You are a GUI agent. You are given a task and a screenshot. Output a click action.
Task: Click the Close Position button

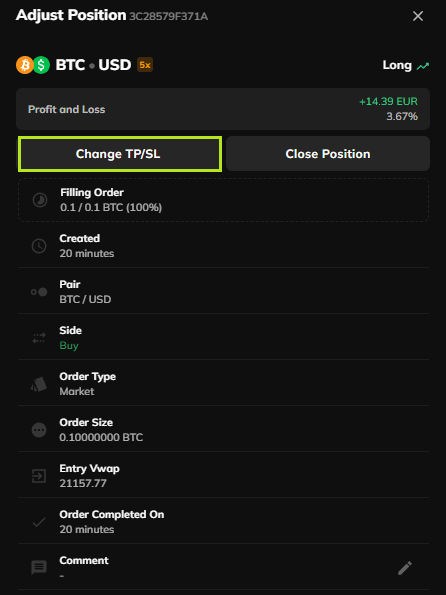click(328, 154)
